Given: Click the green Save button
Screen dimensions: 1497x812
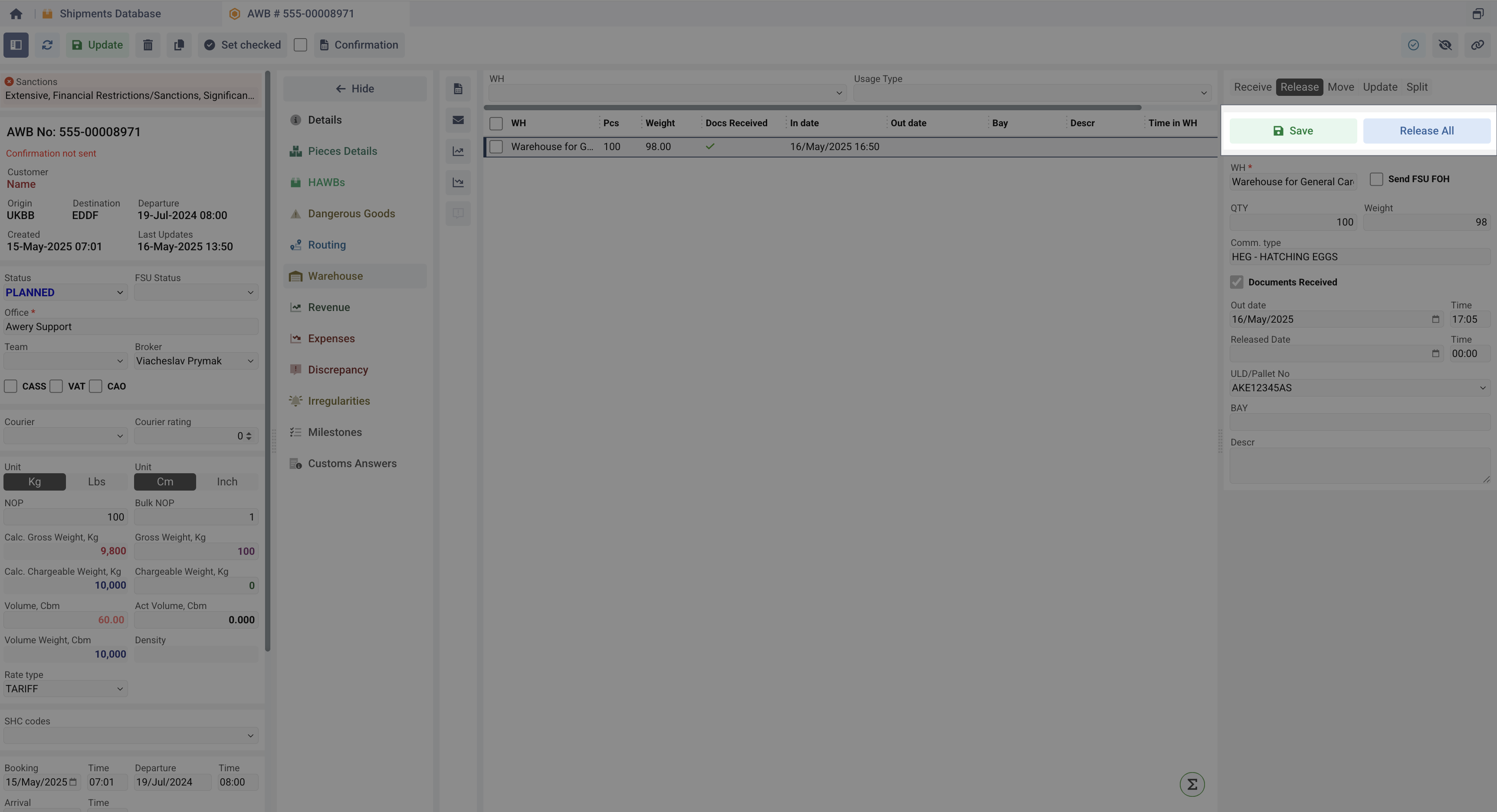Looking at the screenshot, I should click(x=1293, y=131).
